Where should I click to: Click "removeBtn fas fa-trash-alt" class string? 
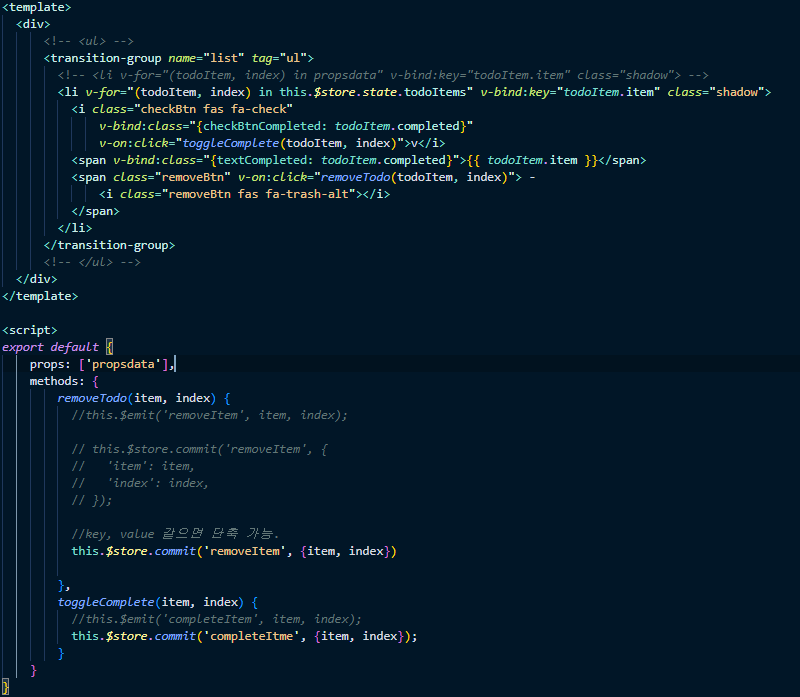pyautogui.click(x=258, y=194)
